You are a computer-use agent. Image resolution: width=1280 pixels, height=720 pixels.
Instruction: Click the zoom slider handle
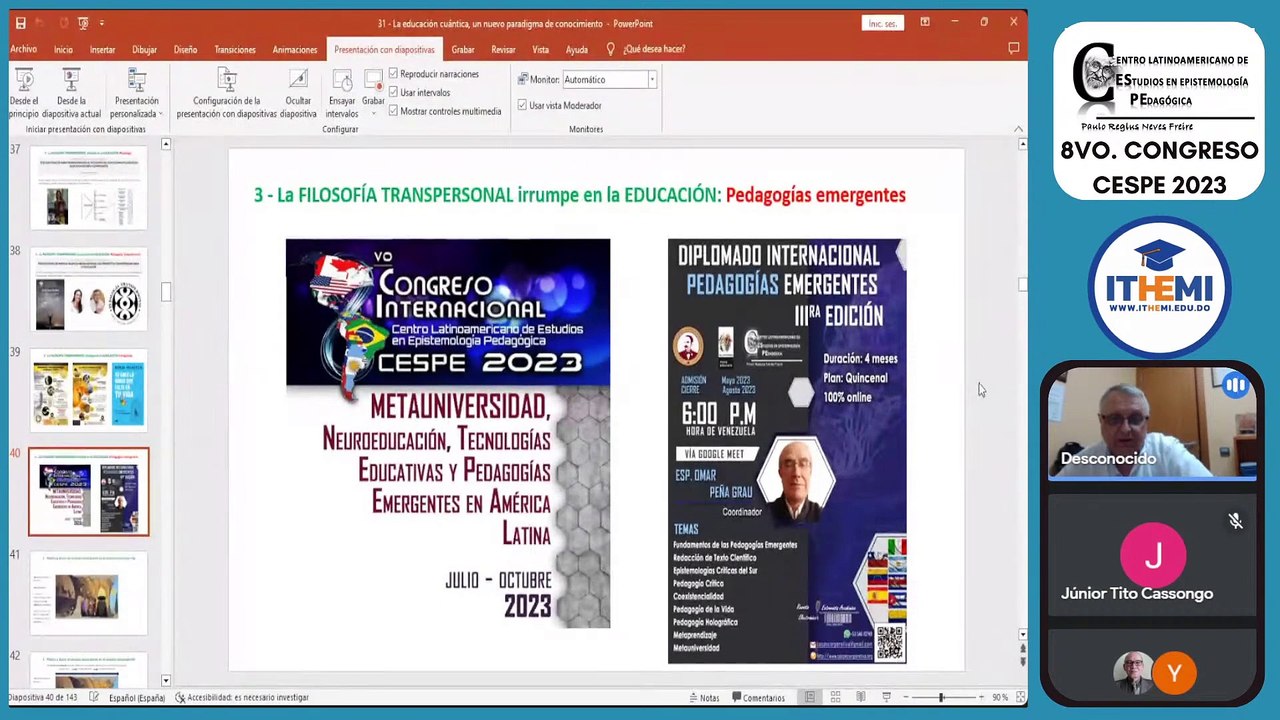pyautogui.click(x=941, y=697)
